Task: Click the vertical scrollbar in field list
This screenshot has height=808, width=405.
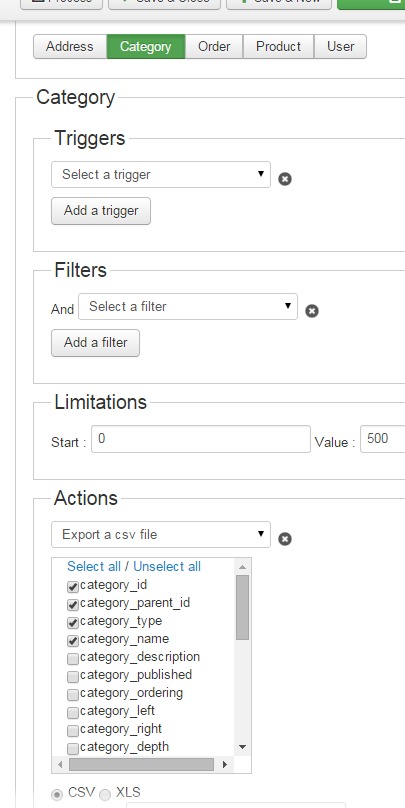Action: coord(243,607)
